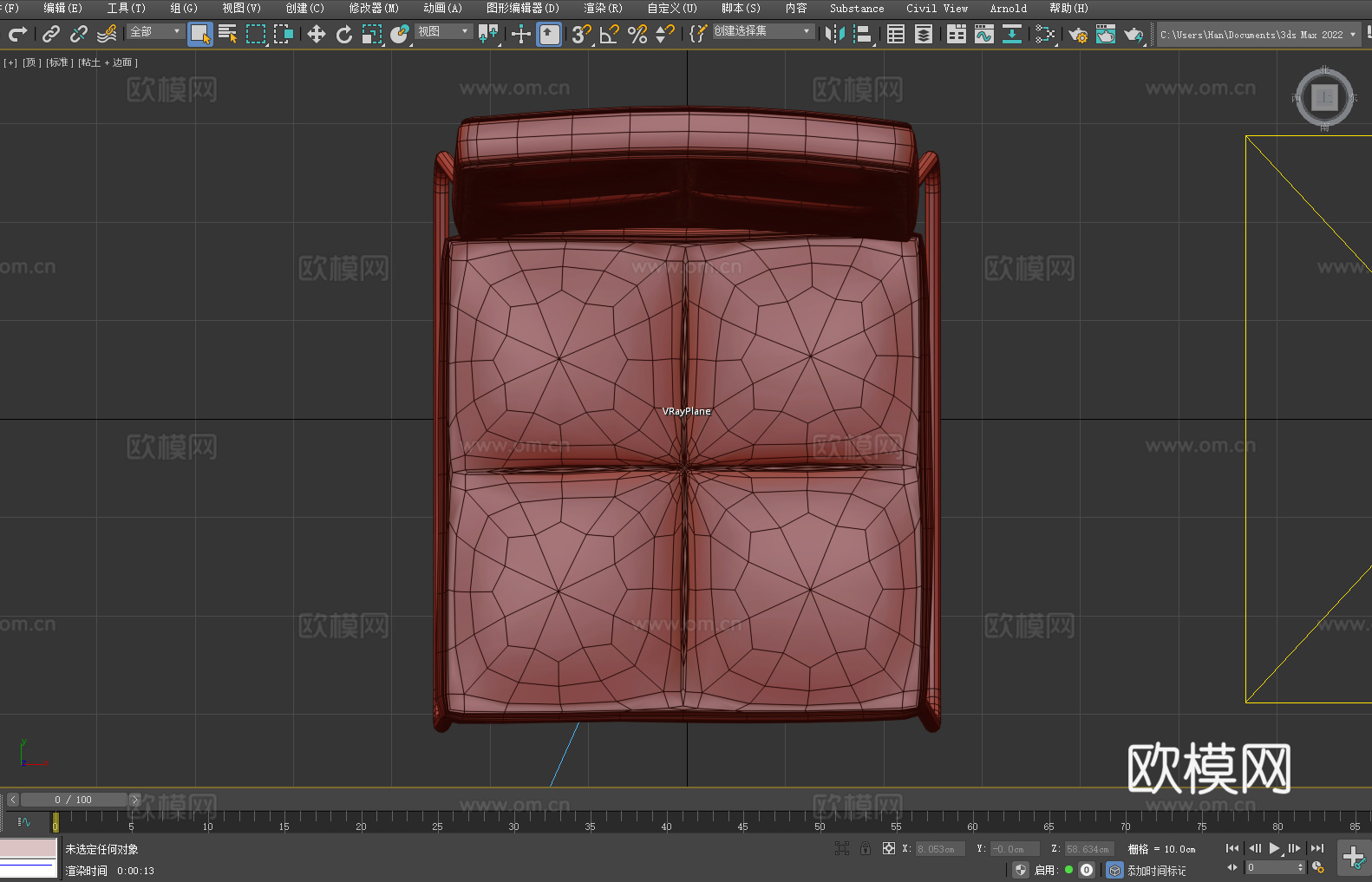
Task: Open Substance menu
Action: tap(857, 8)
